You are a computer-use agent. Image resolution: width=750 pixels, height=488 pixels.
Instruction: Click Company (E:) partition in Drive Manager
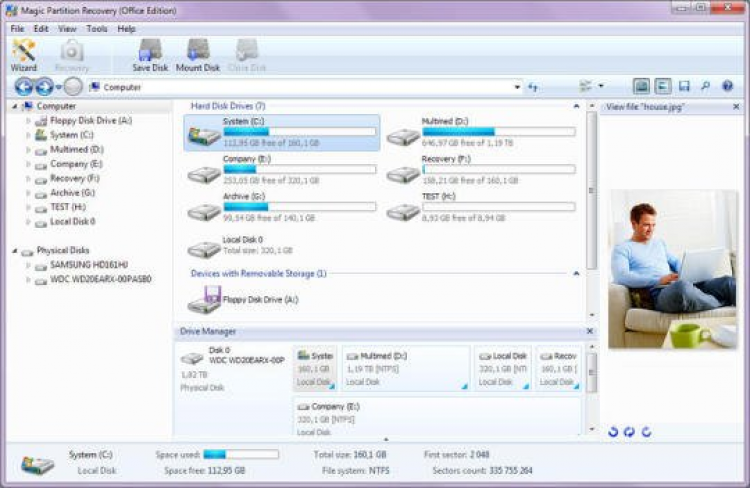click(437, 417)
